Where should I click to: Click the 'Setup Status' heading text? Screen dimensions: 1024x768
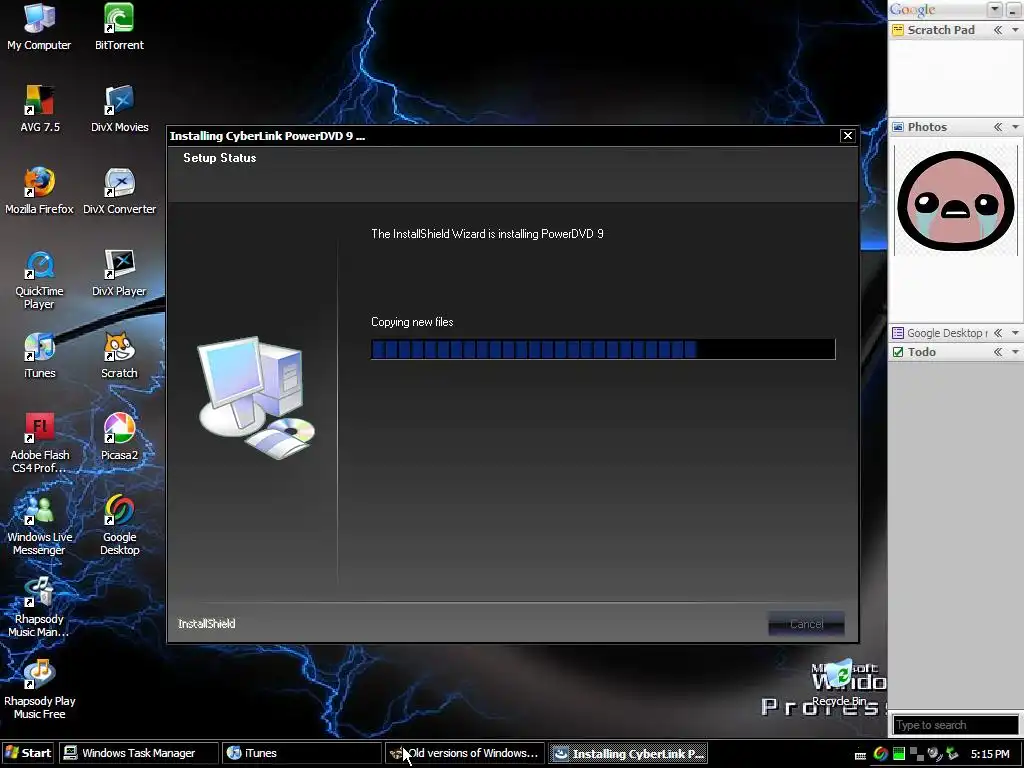point(219,158)
